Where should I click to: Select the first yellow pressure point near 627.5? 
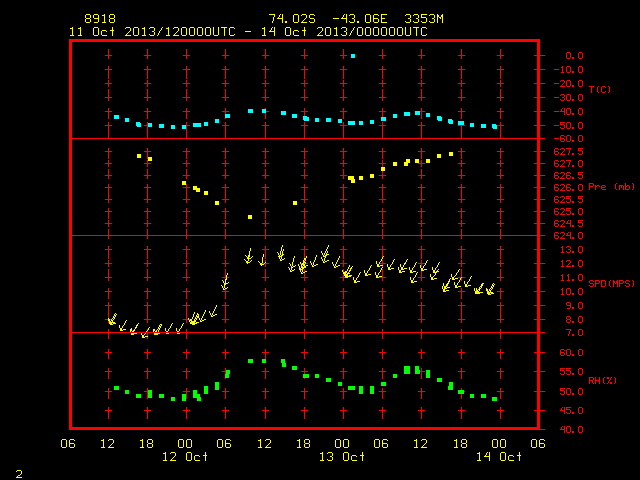pos(139,156)
